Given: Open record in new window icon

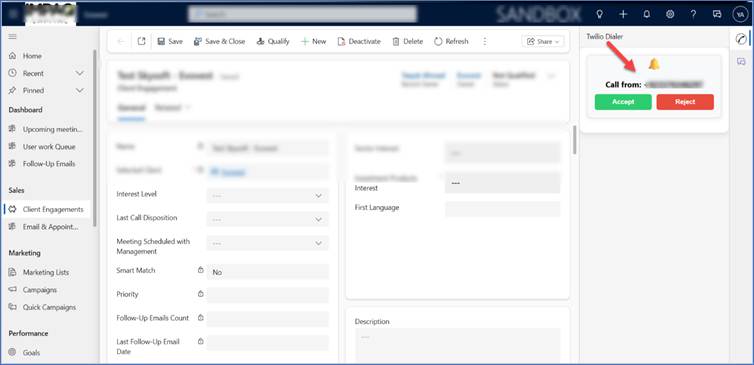Looking at the screenshot, I should pos(141,41).
